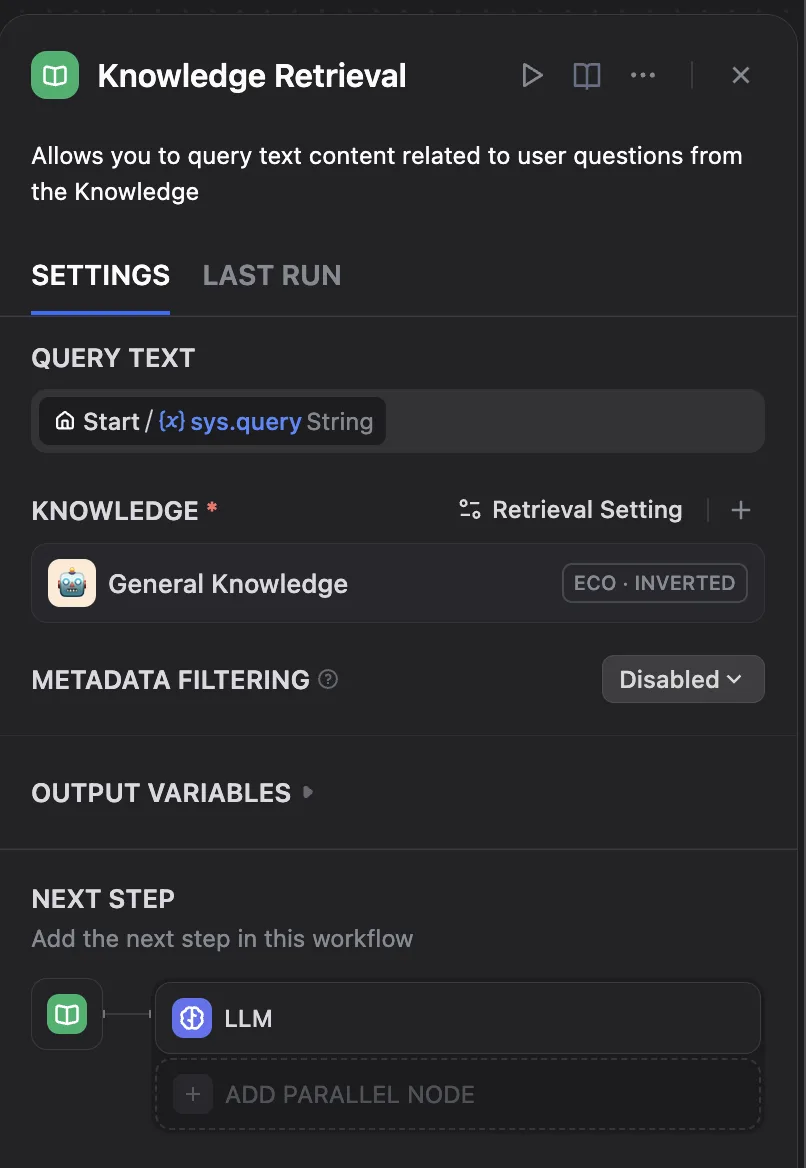Screen dimensions: 806x1168
Task: Open the help documentation book icon
Action: tap(587, 76)
